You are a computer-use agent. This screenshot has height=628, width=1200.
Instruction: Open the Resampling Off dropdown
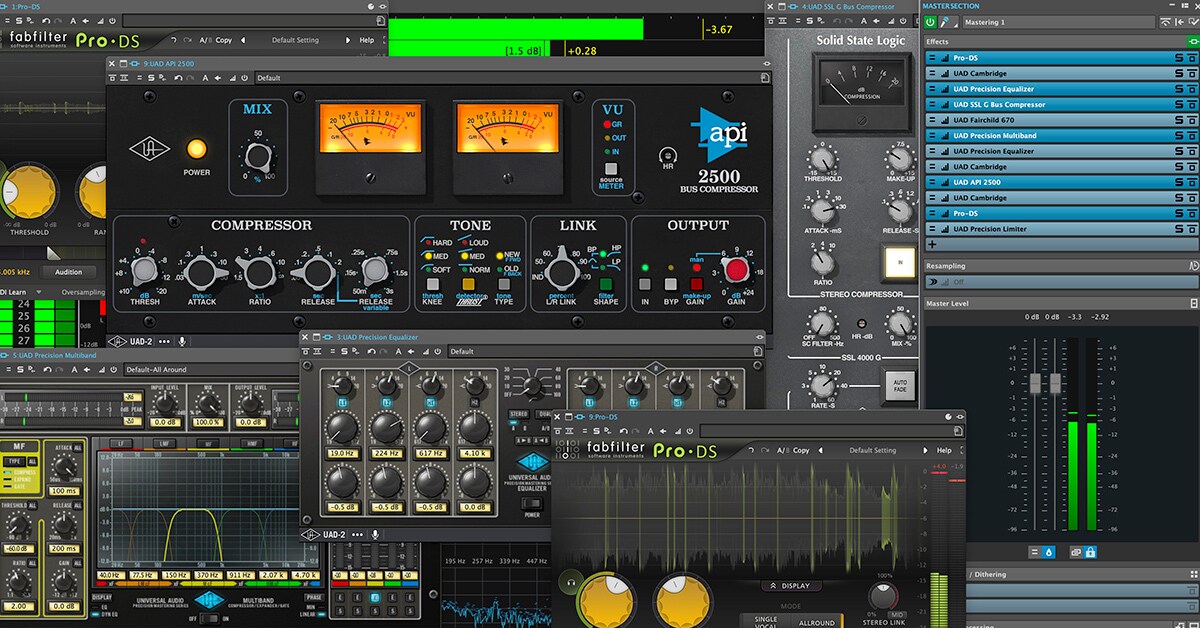(x=1061, y=283)
